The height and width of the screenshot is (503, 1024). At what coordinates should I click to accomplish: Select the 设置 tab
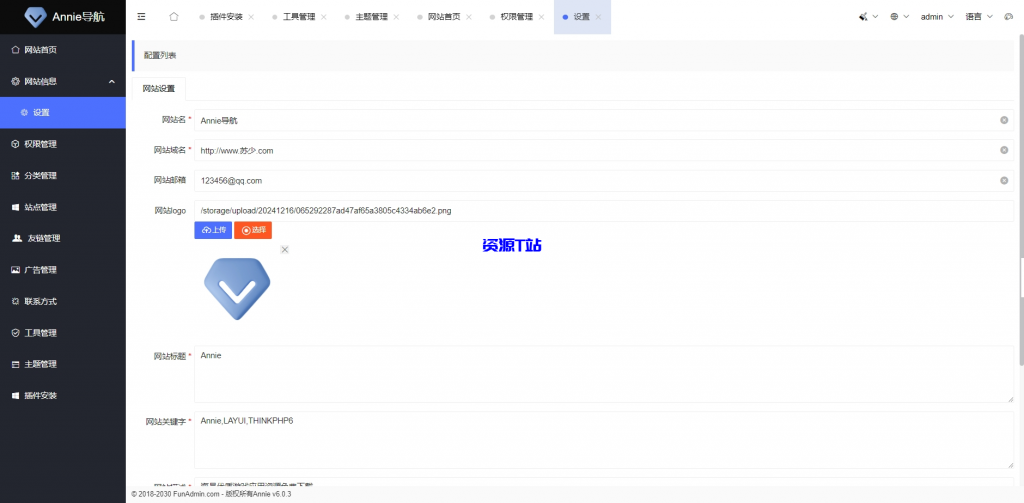point(581,17)
